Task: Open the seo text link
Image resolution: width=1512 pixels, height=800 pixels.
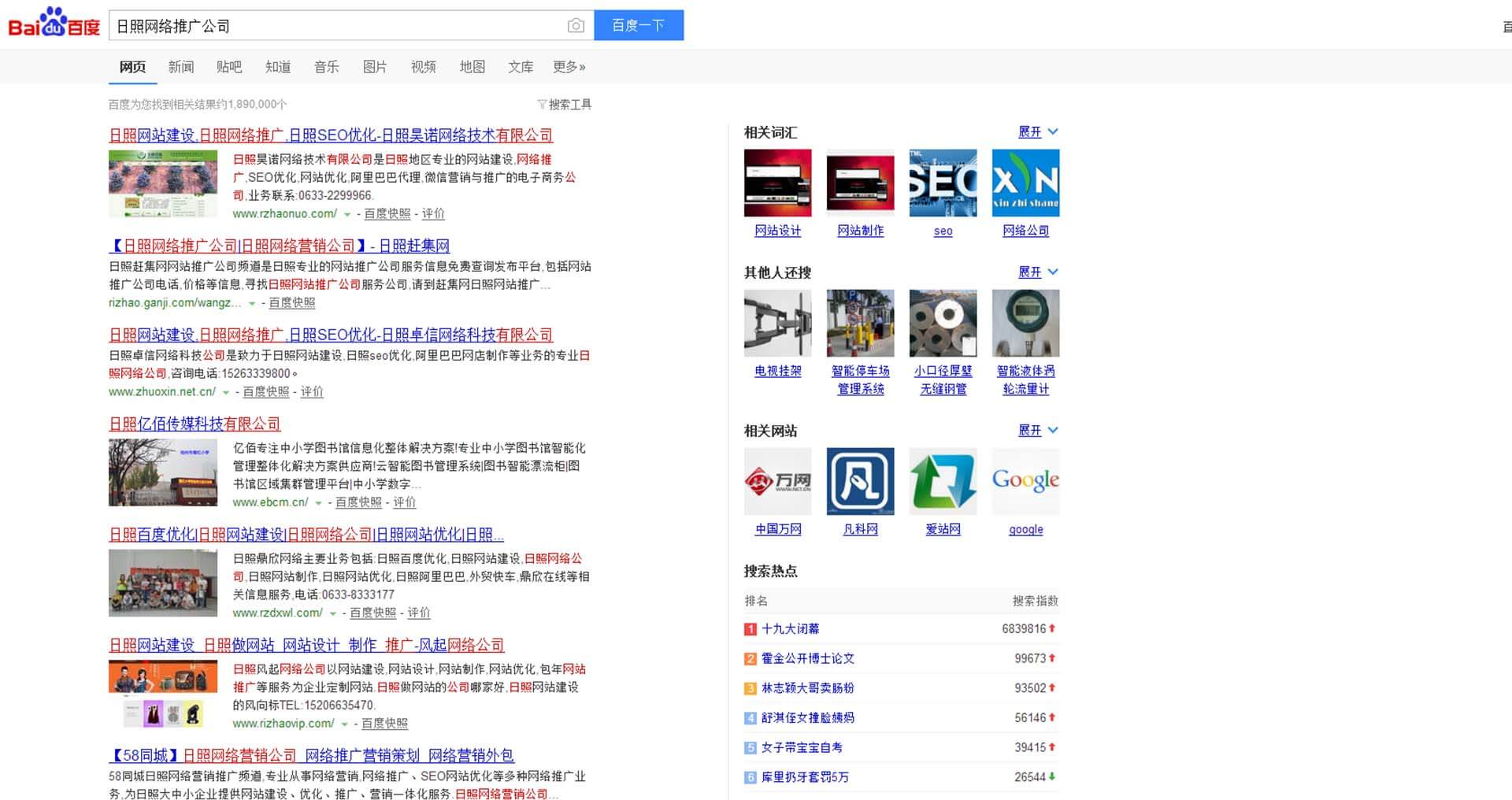Action: 943,231
